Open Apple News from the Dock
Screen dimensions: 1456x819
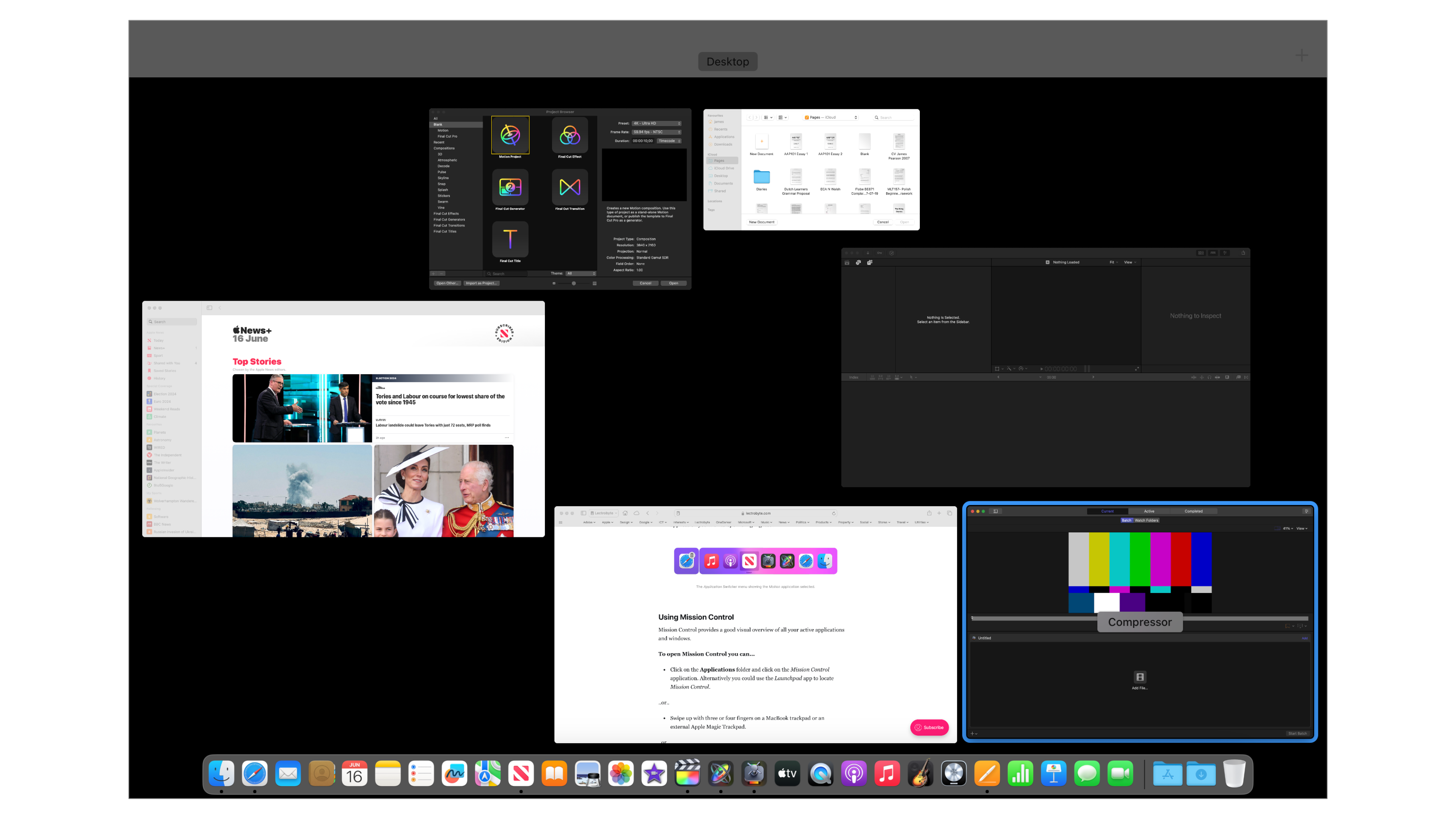521,773
